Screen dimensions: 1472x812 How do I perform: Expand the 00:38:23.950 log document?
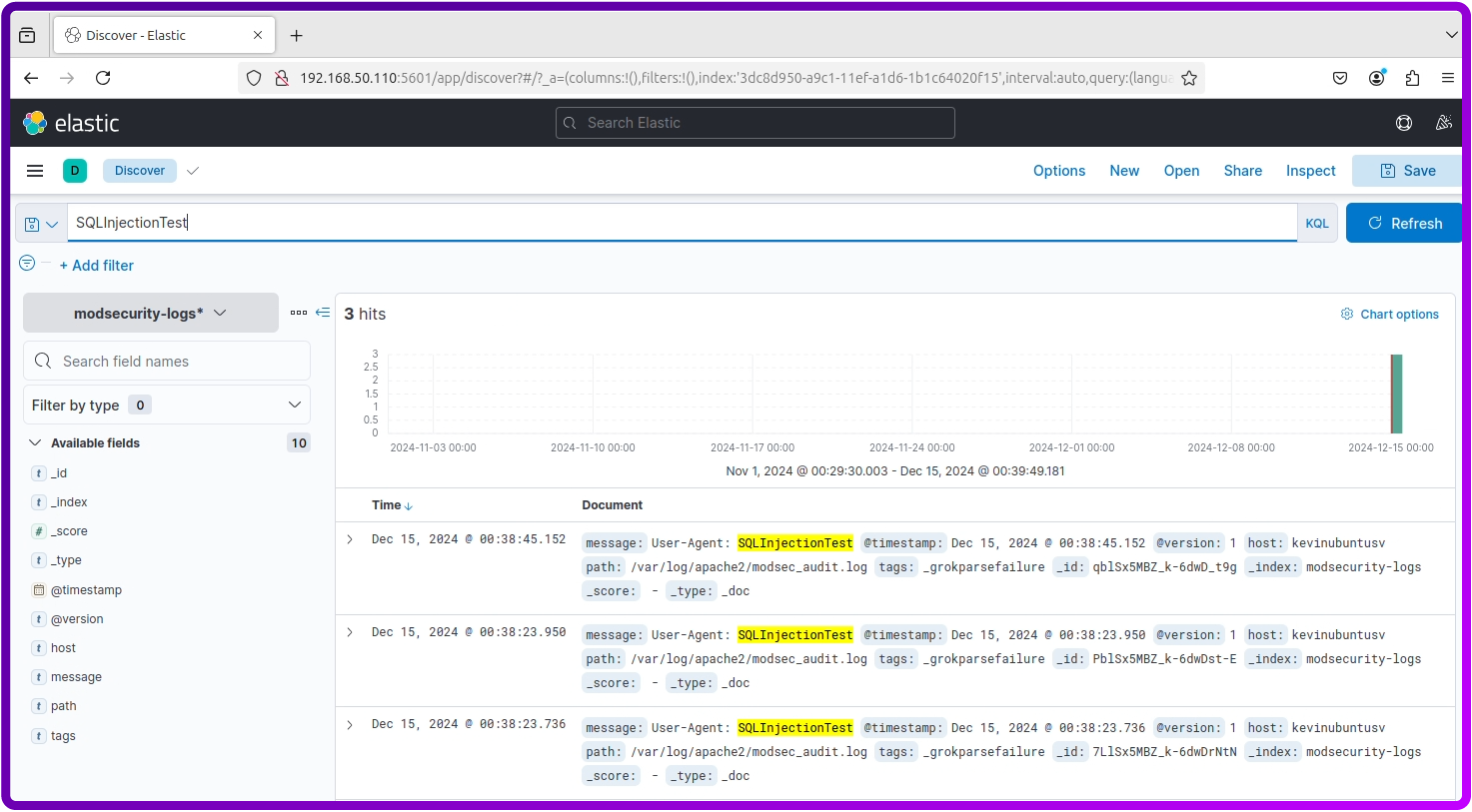(350, 632)
